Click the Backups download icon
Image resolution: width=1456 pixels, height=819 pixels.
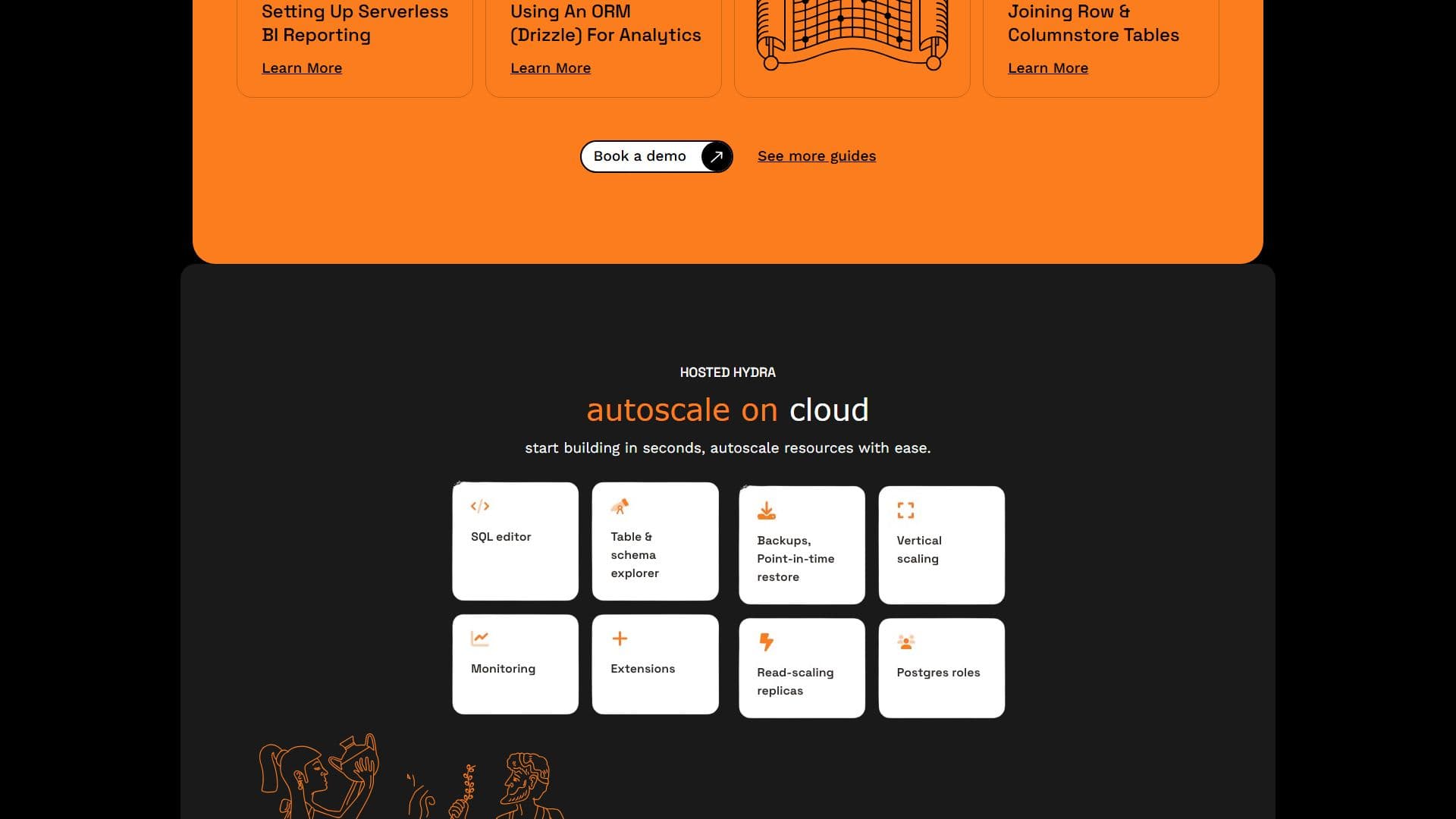[766, 510]
